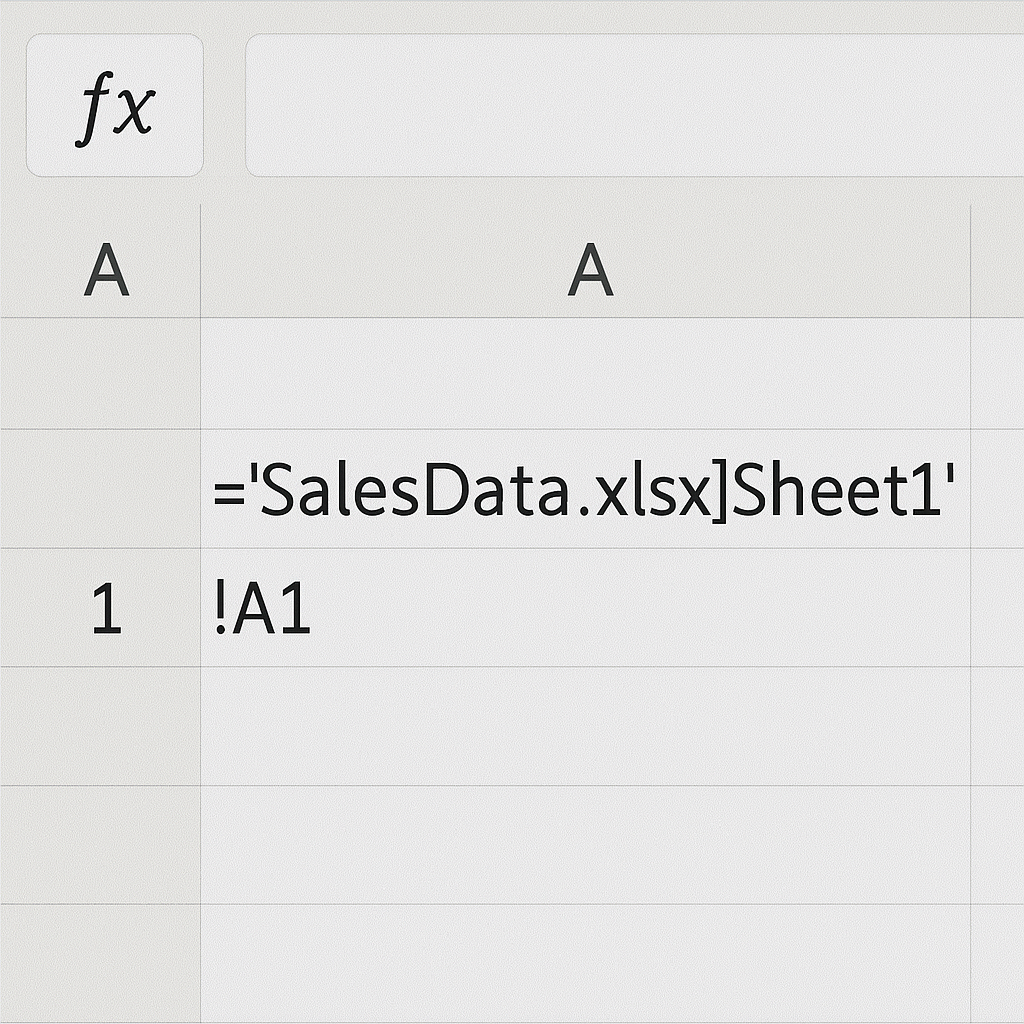Click blank row header left of SalesData formula

(x=100, y=492)
